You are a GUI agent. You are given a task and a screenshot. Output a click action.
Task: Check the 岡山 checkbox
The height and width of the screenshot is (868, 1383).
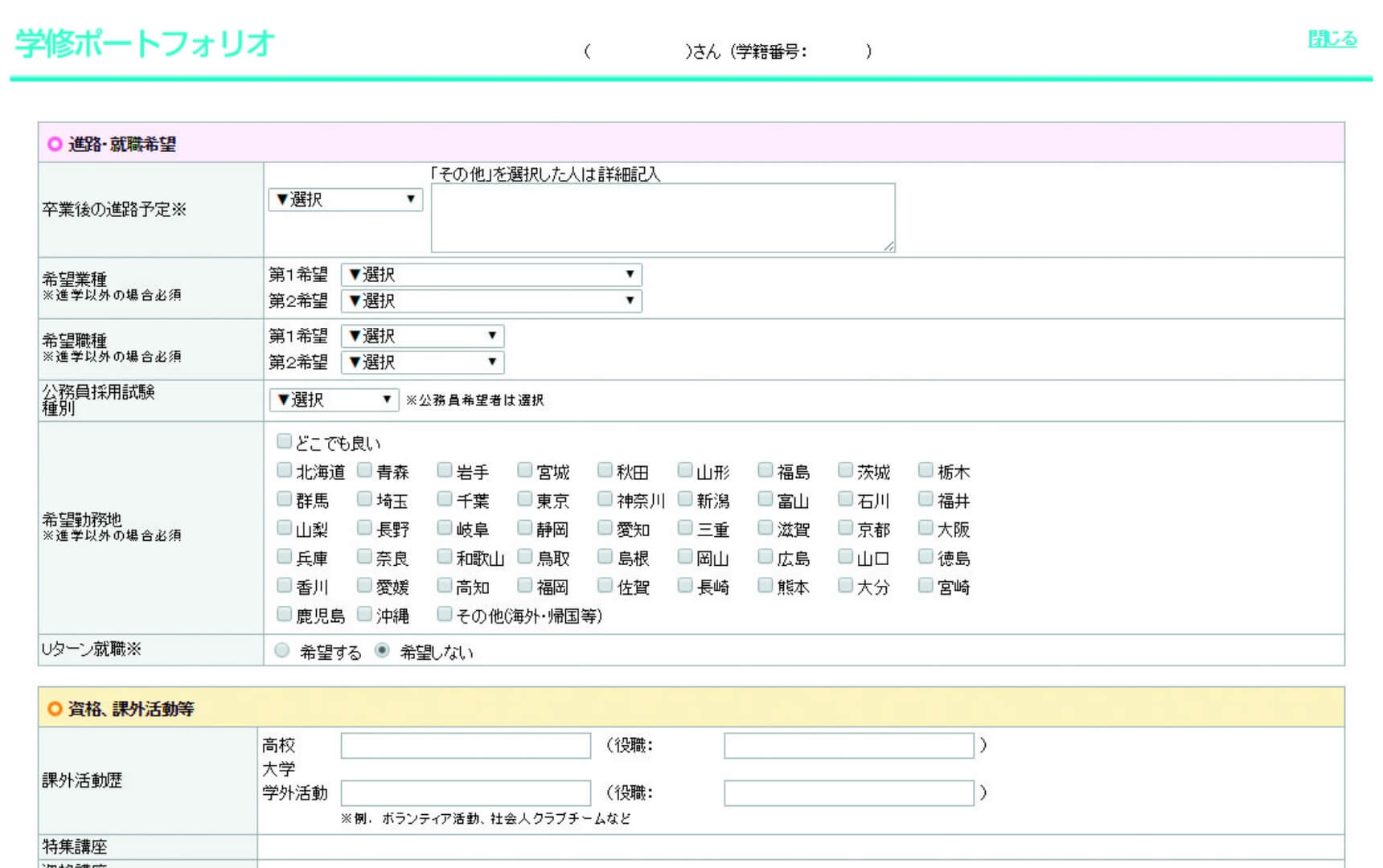tap(685, 556)
